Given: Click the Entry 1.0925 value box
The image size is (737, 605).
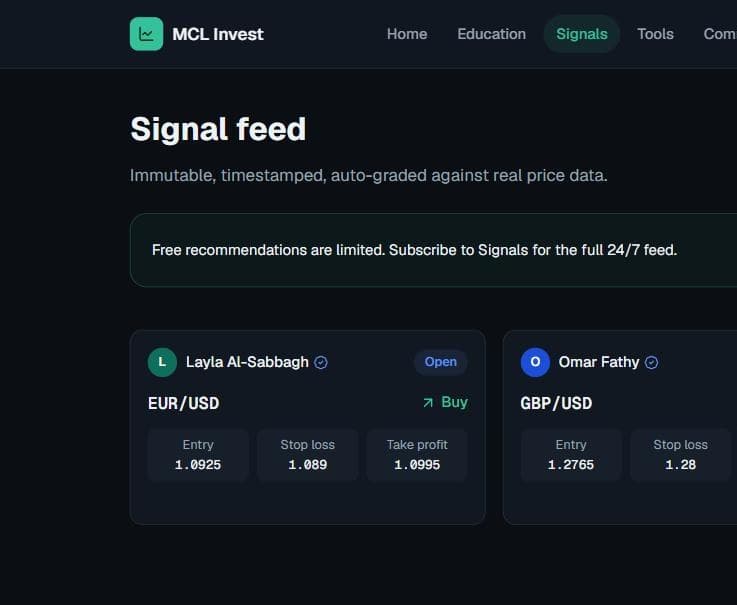Looking at the screenshot, I should (x=198, y=455).
